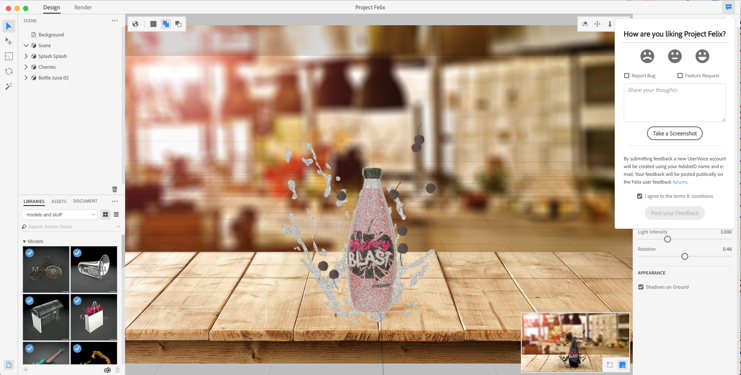This screenshot has width=741, height=375.
Task: Expand the Cherries scene item
Action: 26,67
